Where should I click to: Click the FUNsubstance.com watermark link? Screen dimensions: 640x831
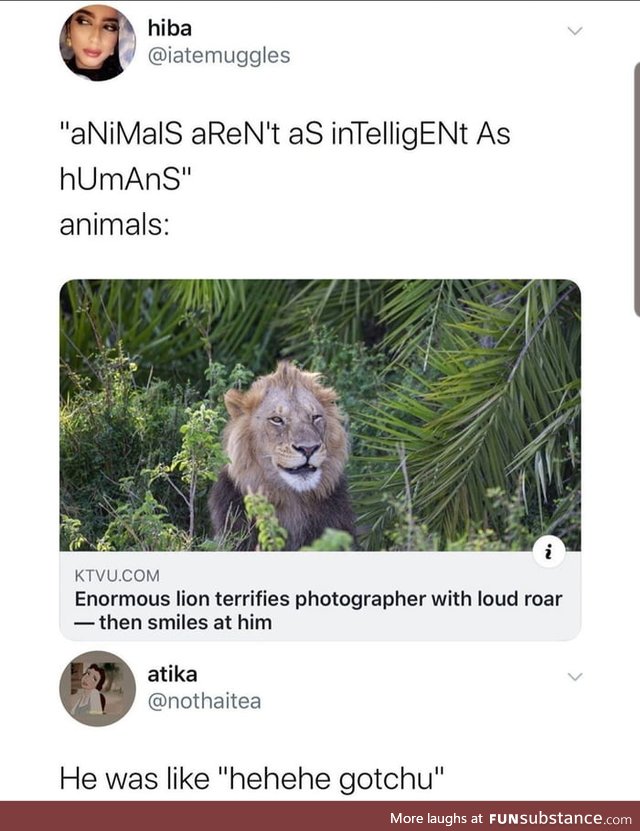click(561, 818)
